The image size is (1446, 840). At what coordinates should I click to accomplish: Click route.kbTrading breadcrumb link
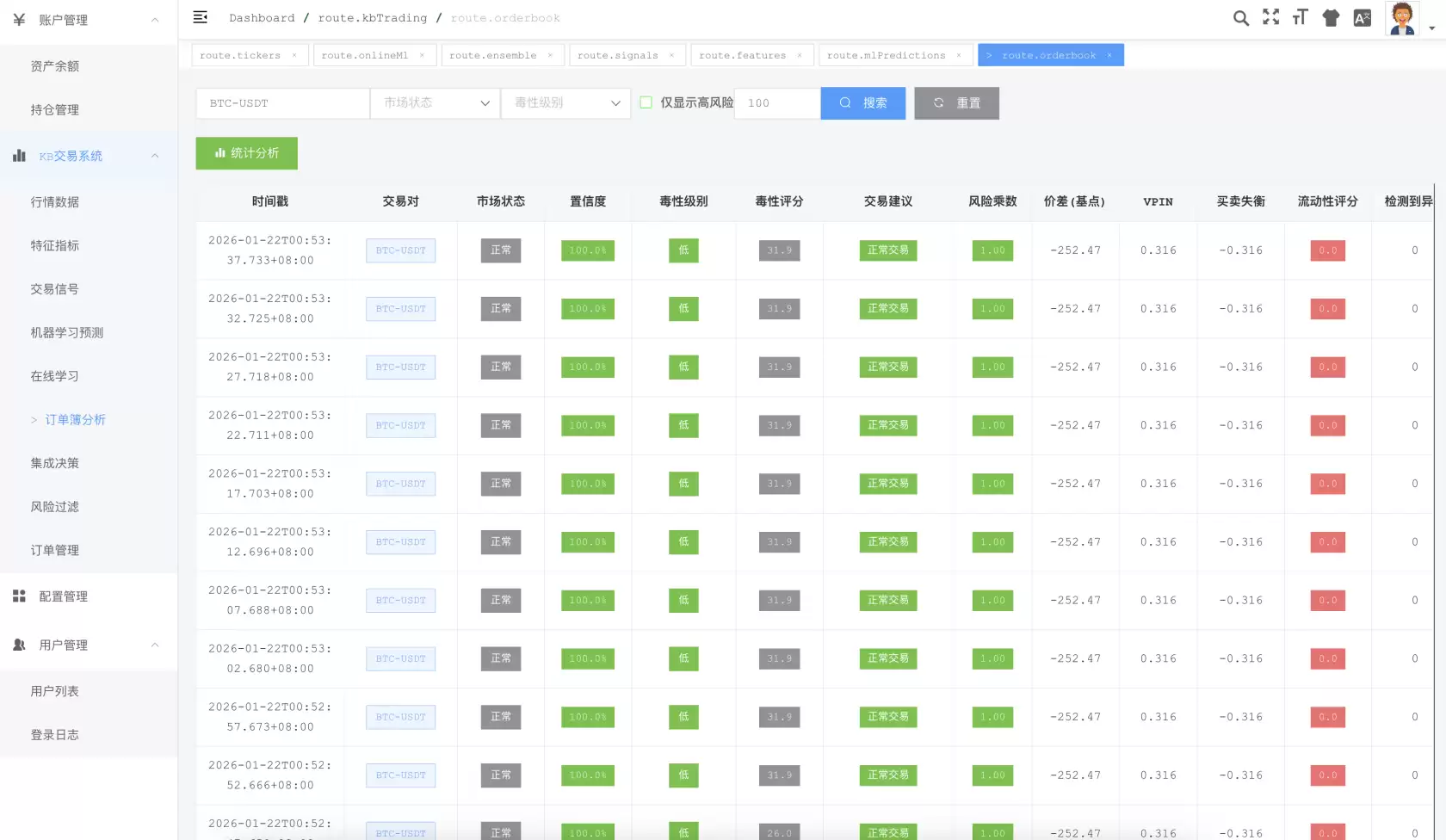pyautogui.click(x=372, y=18)
